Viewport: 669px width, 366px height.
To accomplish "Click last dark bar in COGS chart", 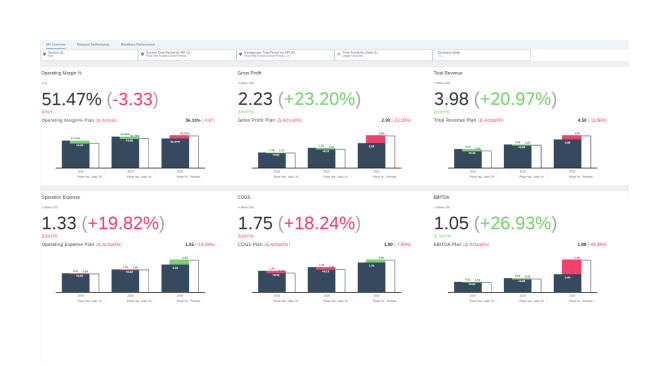I will pyautogui.click(x=371, y=277).
